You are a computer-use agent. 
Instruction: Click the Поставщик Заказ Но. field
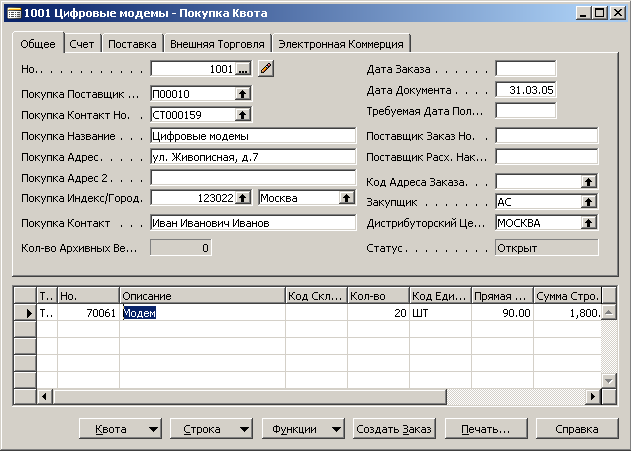tap(546, 136)
